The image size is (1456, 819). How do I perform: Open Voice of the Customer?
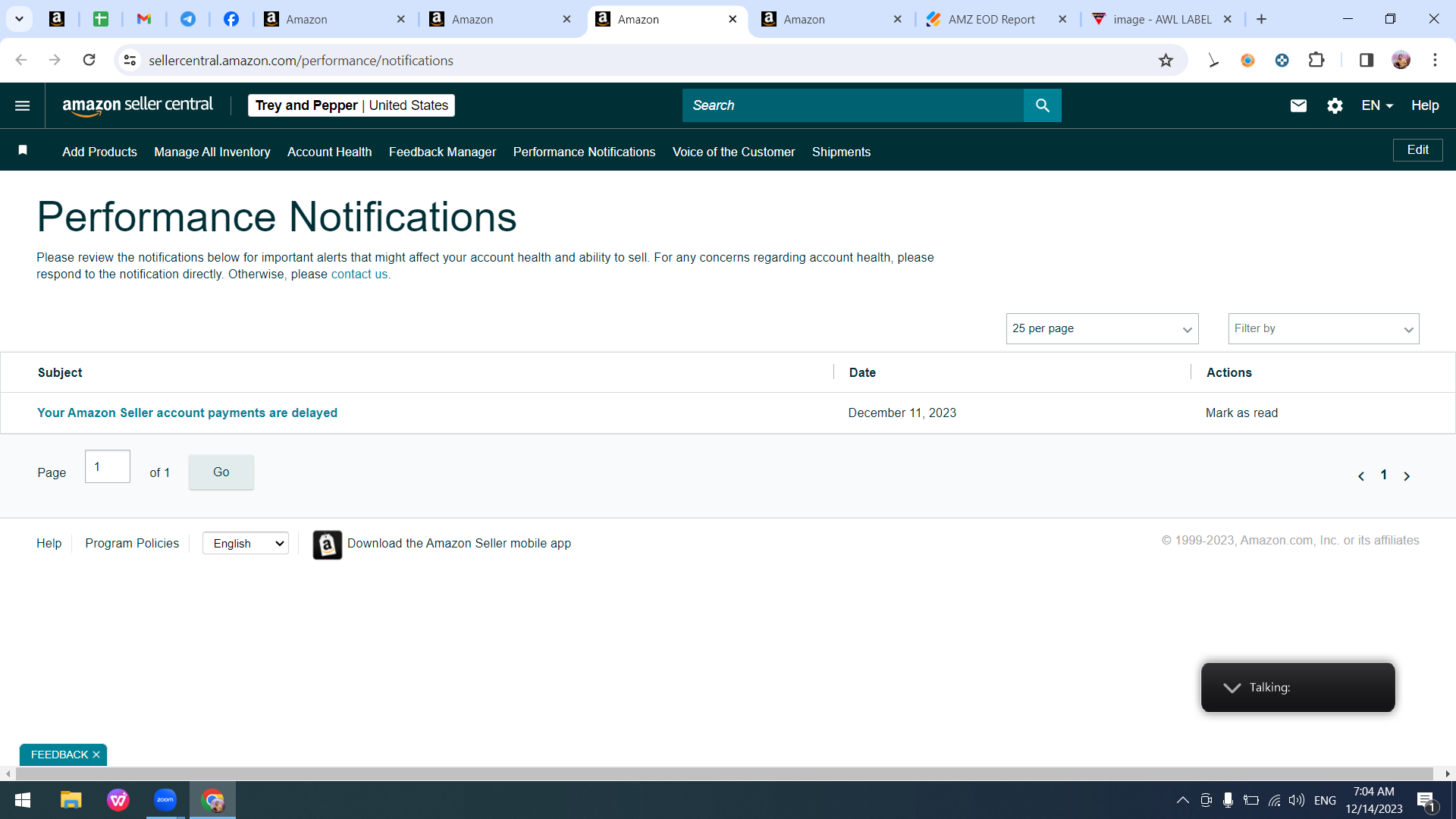pos(733,152)
